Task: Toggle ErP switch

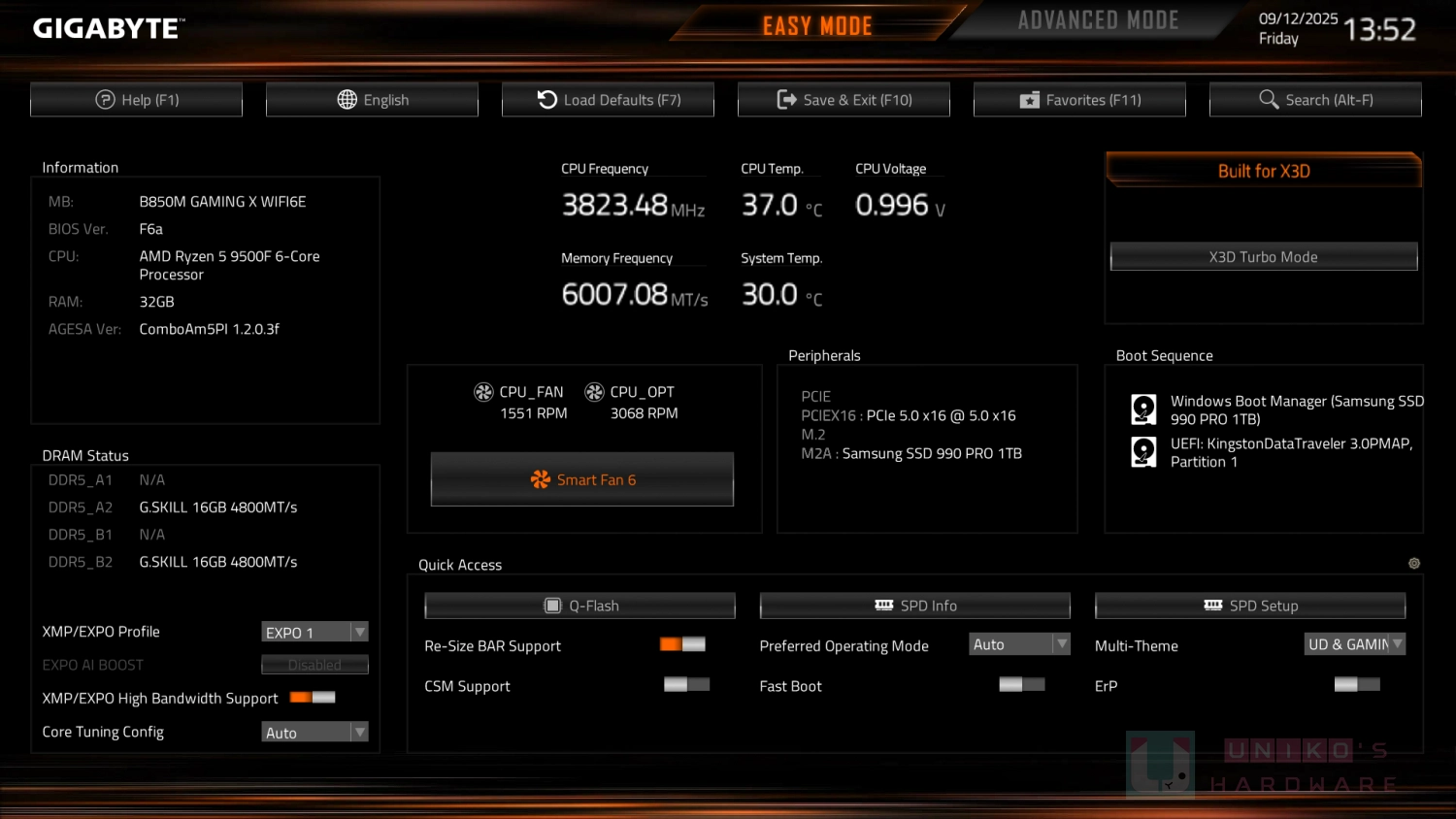Action: tap(1357, 685)
